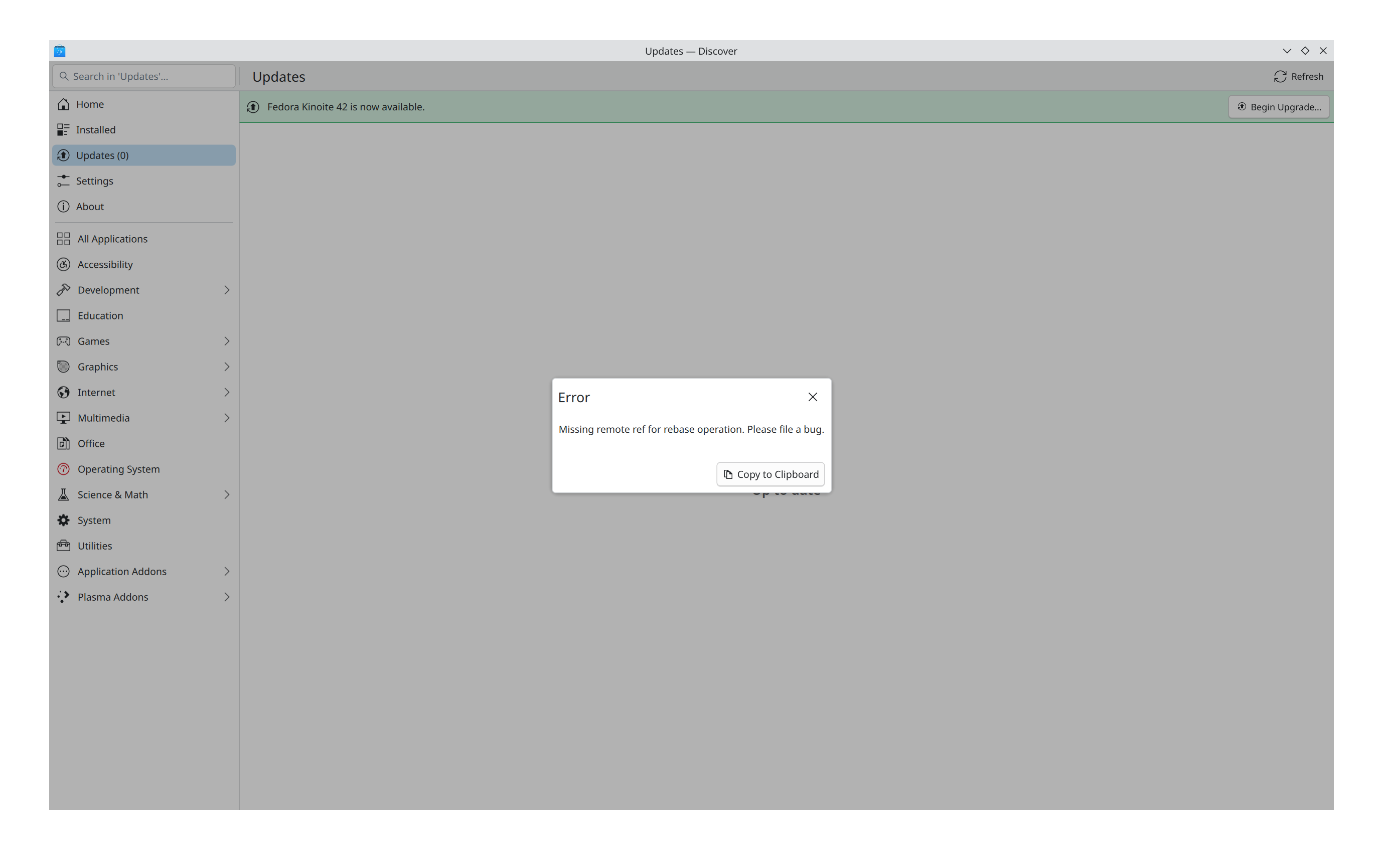1383x868 pixels.
Task: Expand the Multimedia category chevron
Action: [227, 418]
